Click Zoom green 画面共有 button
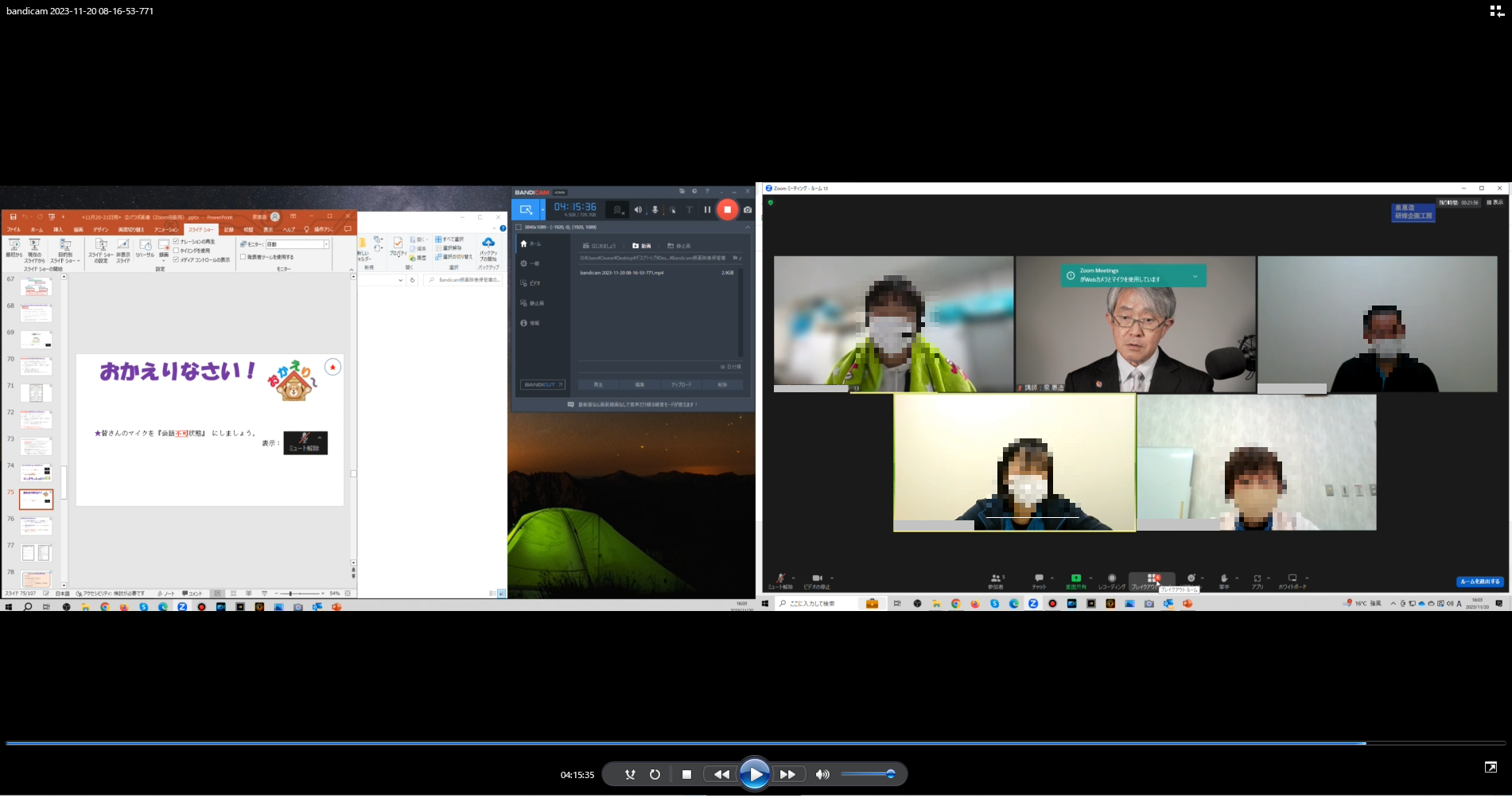 (1076, 581)
